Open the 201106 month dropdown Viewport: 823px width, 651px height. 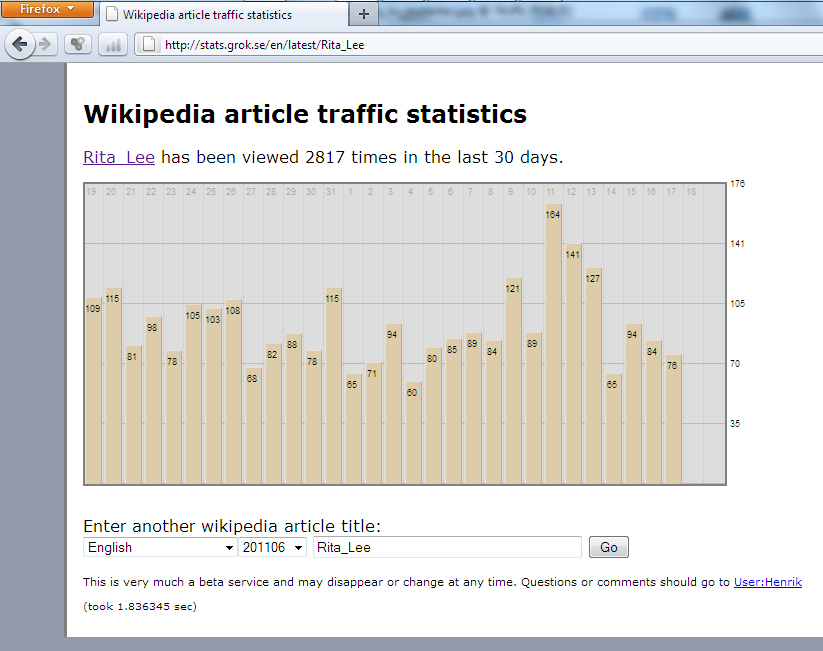tap(272, 547)
